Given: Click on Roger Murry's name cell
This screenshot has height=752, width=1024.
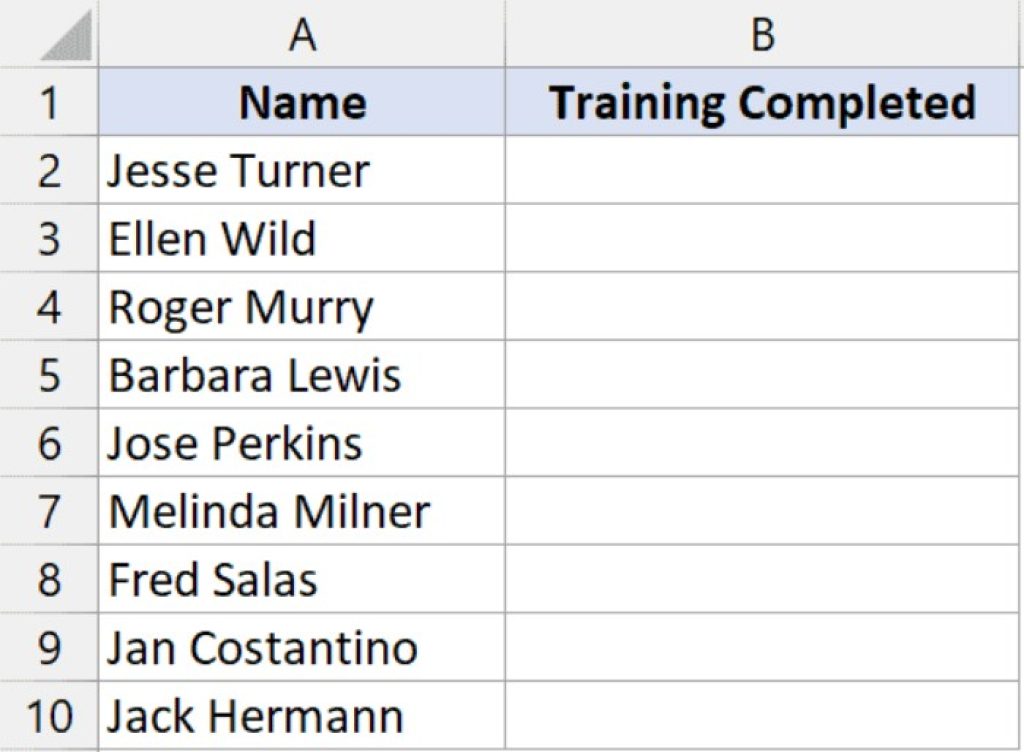Looking at the screenshot, I should [300, 307].
